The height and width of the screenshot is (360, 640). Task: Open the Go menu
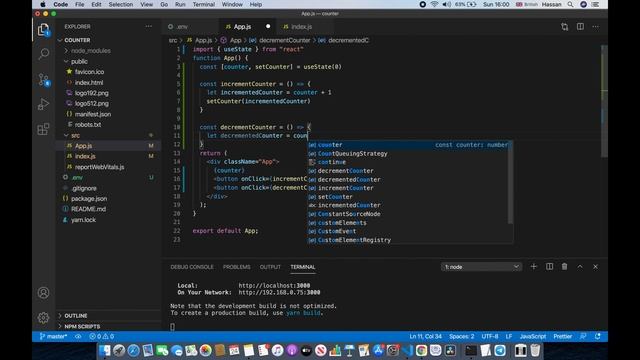(164, 4)
